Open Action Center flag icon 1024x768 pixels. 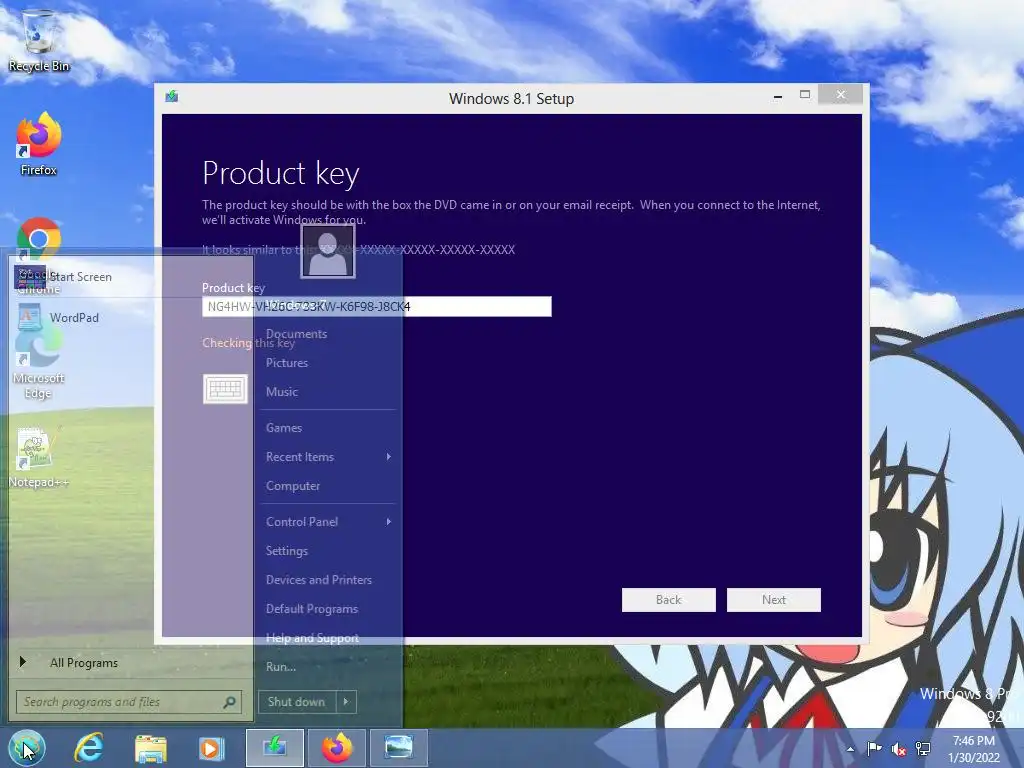(874, 749)
